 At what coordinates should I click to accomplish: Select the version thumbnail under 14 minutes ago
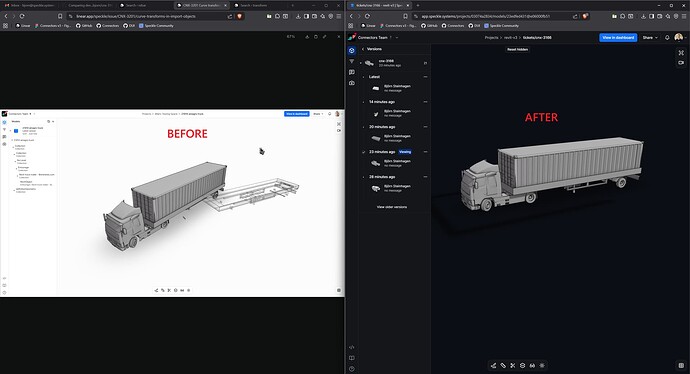point(376,114)
